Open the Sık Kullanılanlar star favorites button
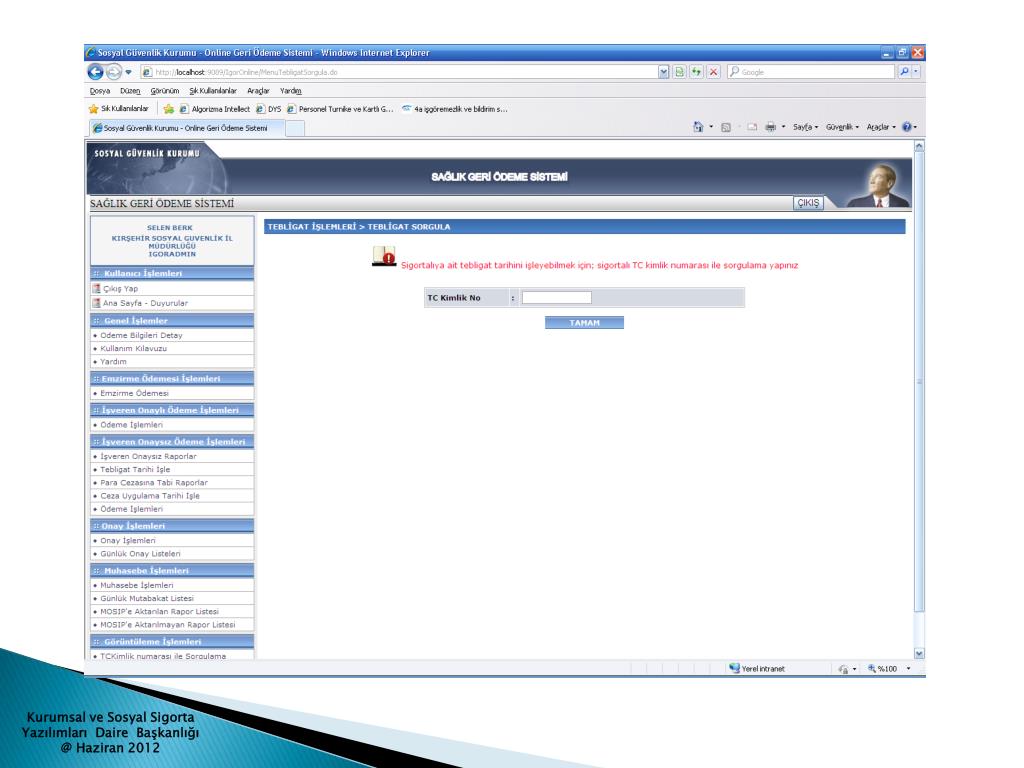The image size is (1024, 768). 118,109
